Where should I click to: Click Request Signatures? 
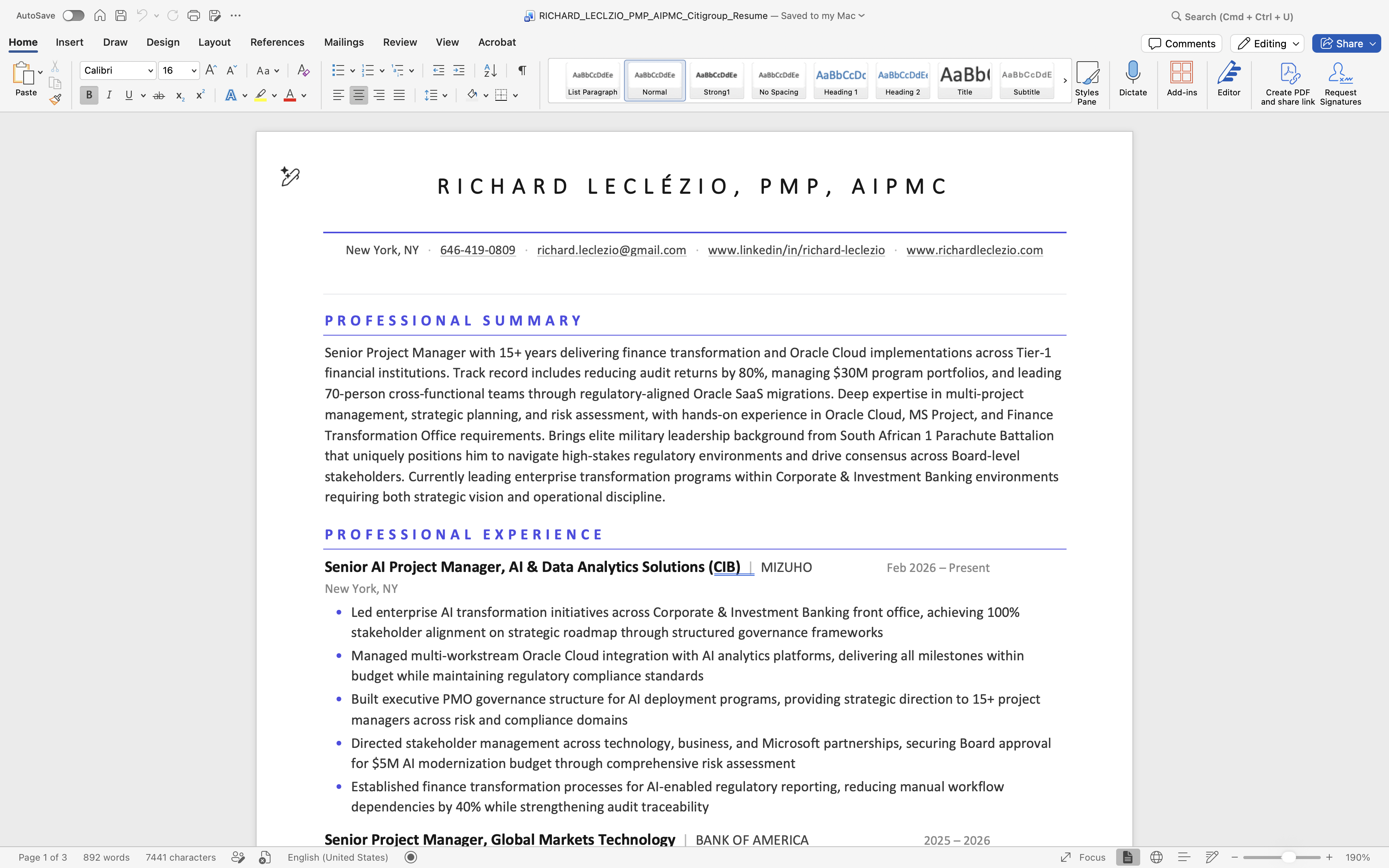click(1340, 84)
